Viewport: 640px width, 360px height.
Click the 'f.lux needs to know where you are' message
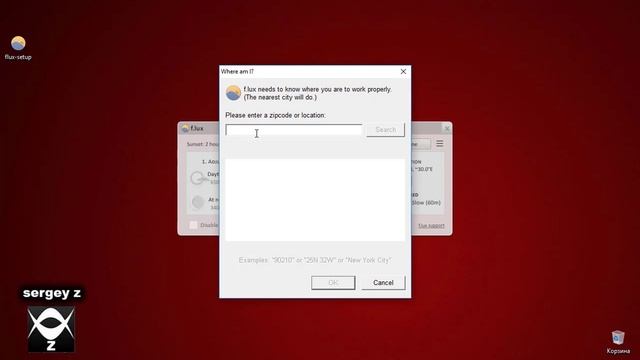tap(317, 93)
